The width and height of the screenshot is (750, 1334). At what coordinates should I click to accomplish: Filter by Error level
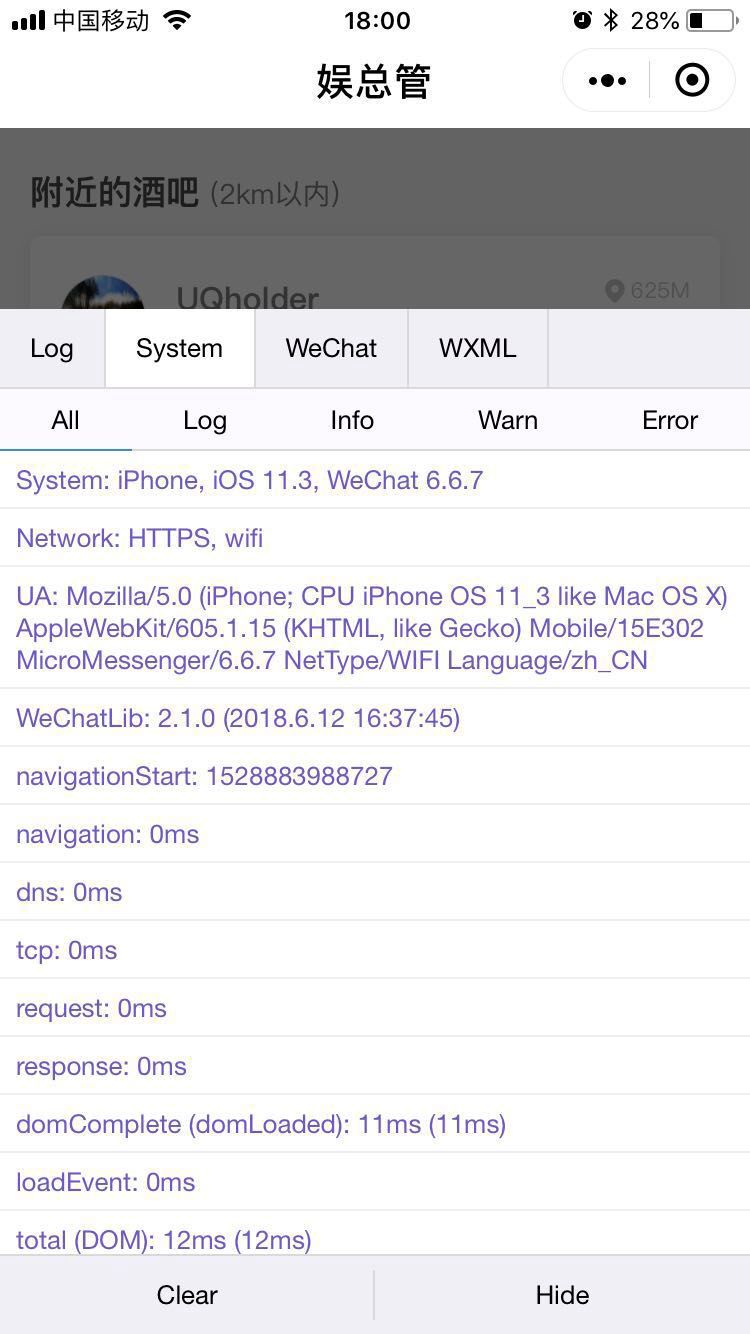click(x=670, y=420)
